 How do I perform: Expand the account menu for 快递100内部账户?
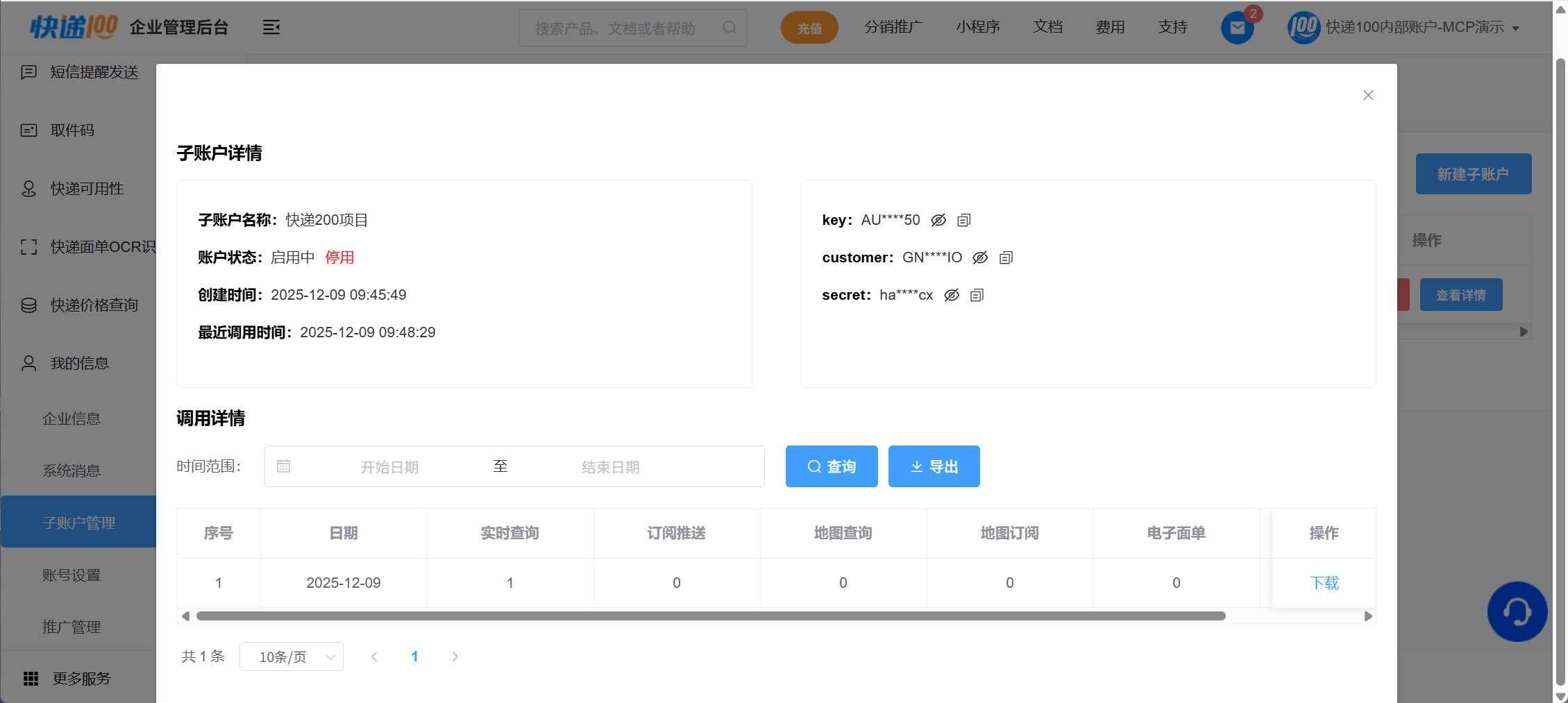1515,28
